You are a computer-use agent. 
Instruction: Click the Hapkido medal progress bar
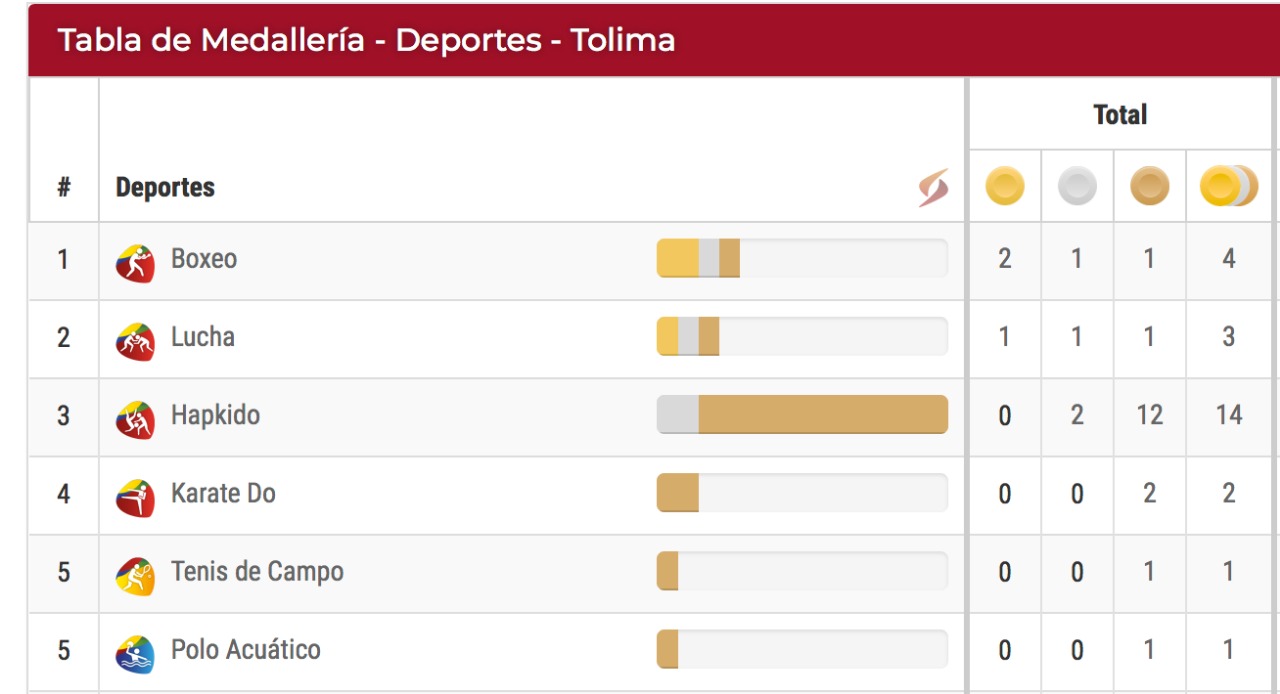(802, 415)
